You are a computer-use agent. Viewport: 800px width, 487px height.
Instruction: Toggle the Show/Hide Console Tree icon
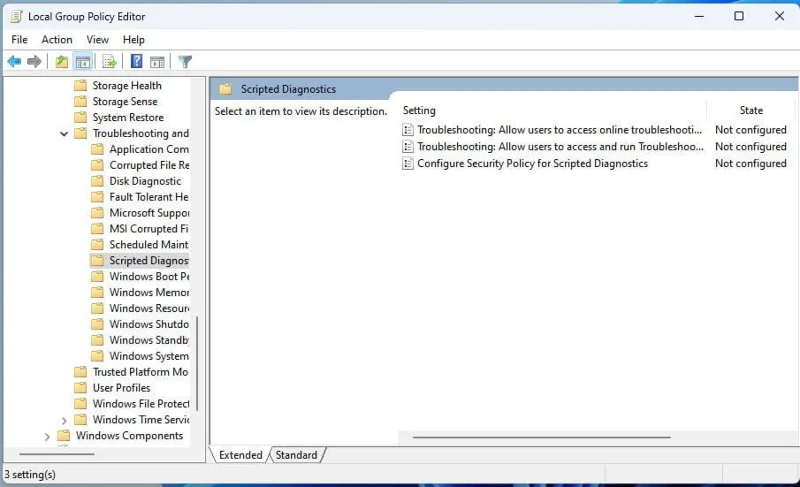[83, 62]
